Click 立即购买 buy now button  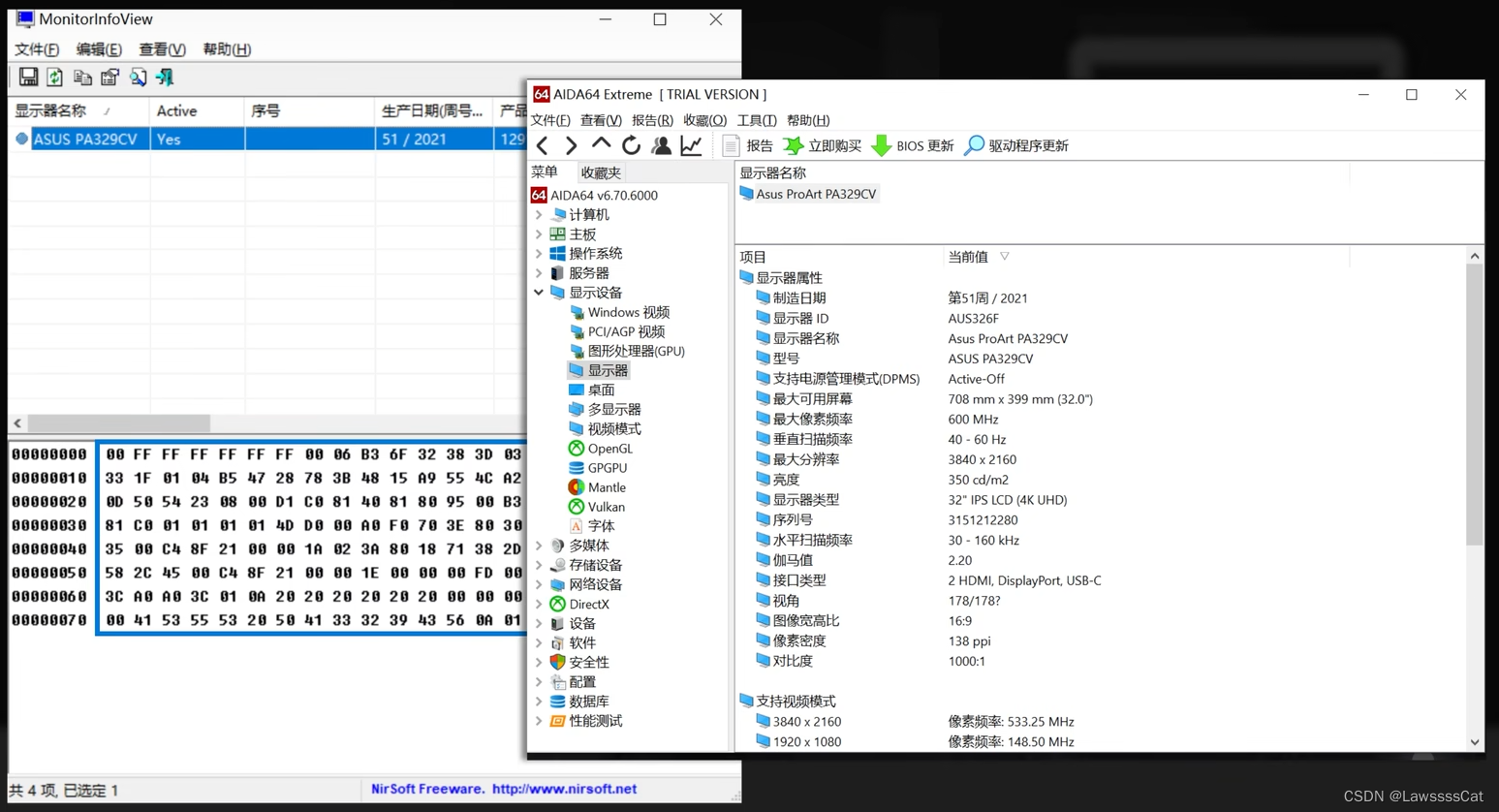[823, 145]
